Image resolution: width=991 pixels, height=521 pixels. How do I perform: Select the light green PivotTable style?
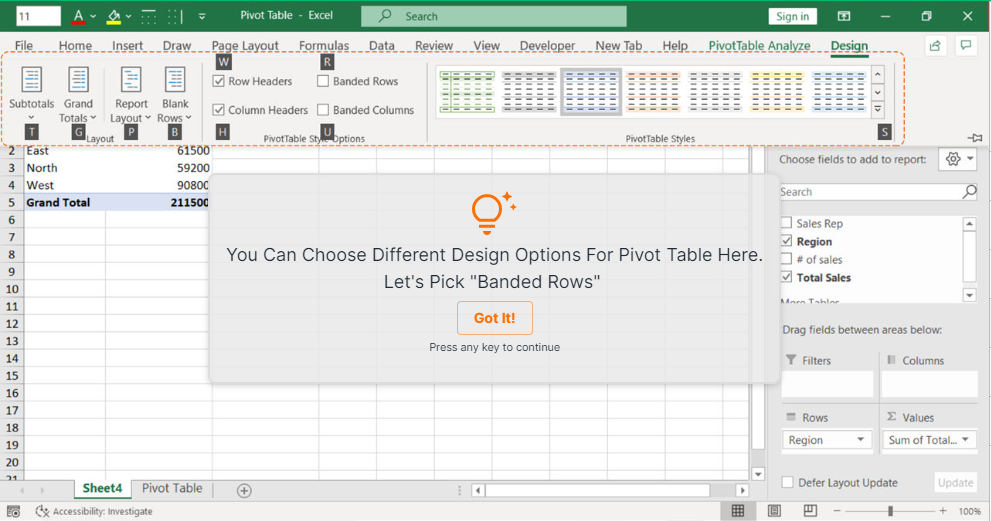point(467,92)
